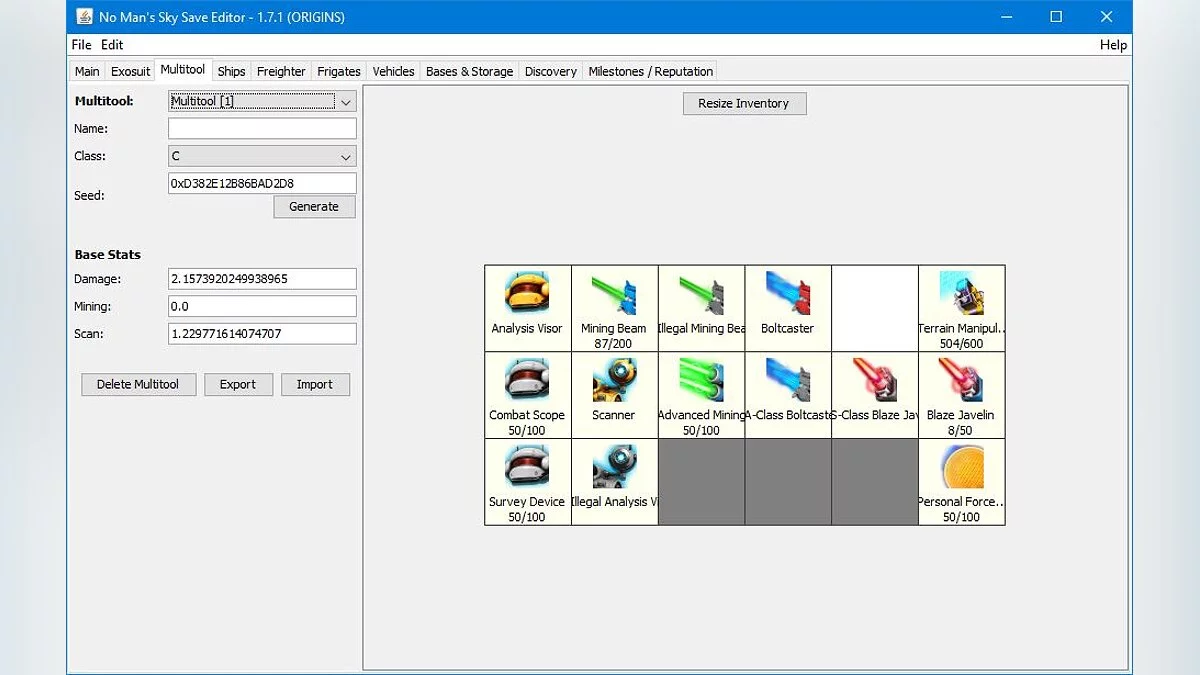Open the Help menu

(1113, 45)
